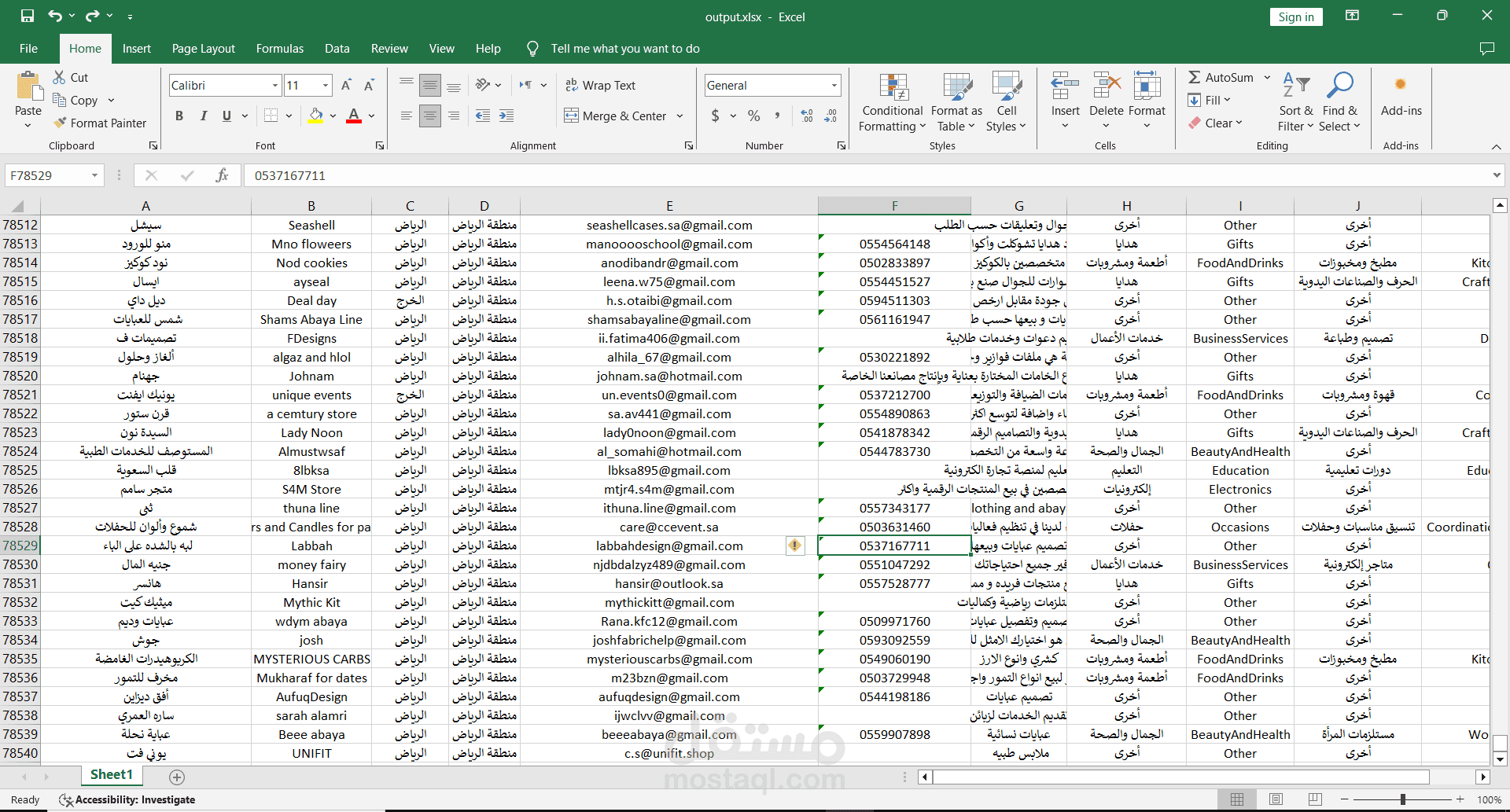Apply center horizontal alignment

430,116
